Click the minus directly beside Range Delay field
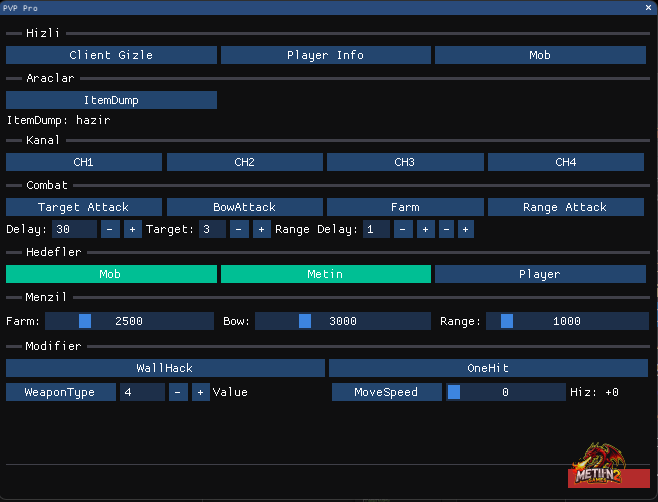Screen dimensions: 658x502 click(x=403, y=229)
